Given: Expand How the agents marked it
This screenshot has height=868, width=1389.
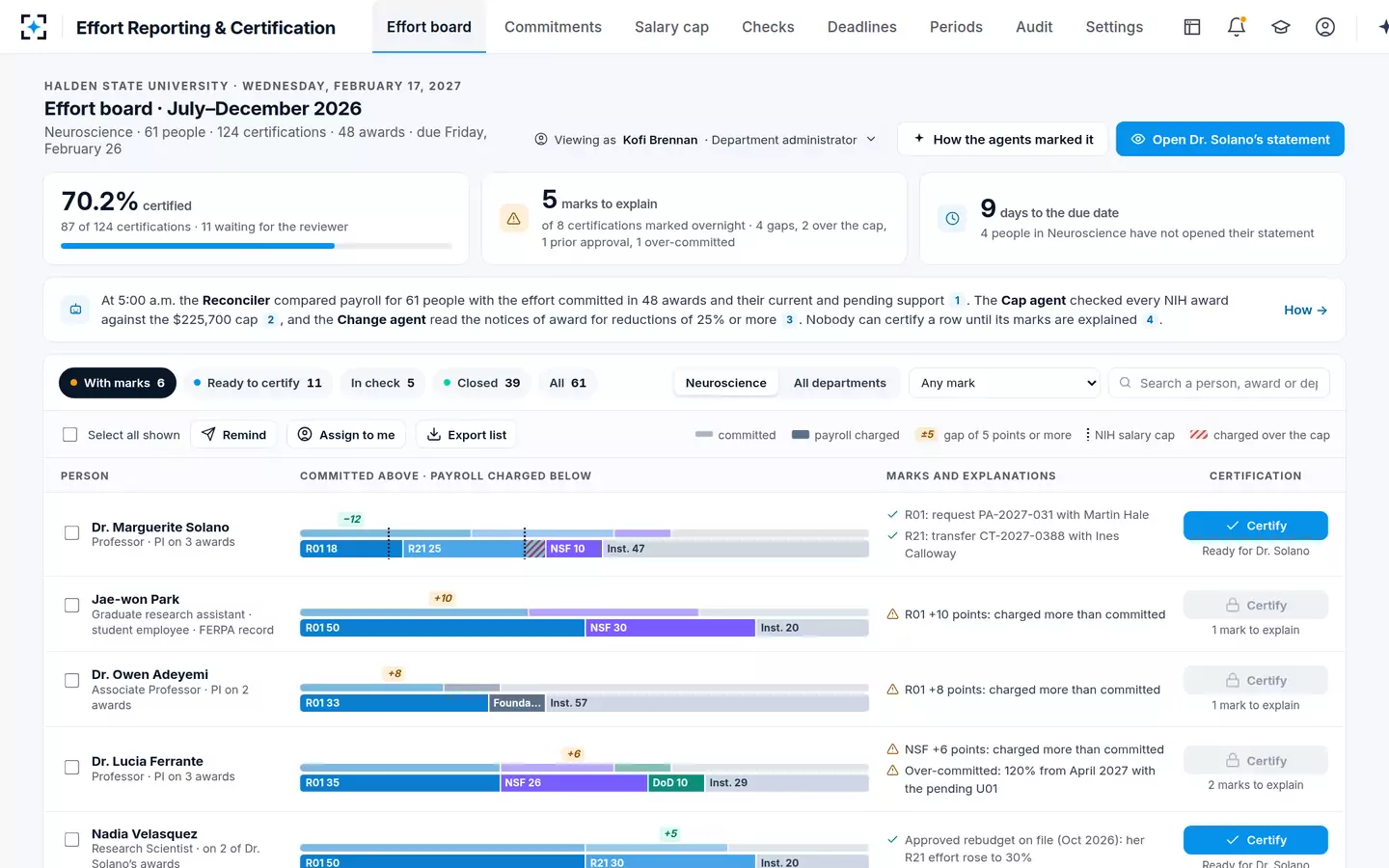Looking at the screenshot, I should click(1002, 139).
